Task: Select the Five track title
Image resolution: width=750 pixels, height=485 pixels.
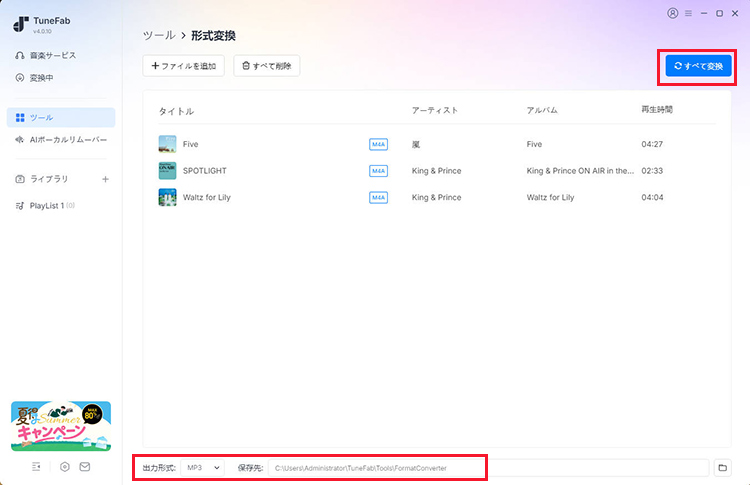Action: (190, 144)
